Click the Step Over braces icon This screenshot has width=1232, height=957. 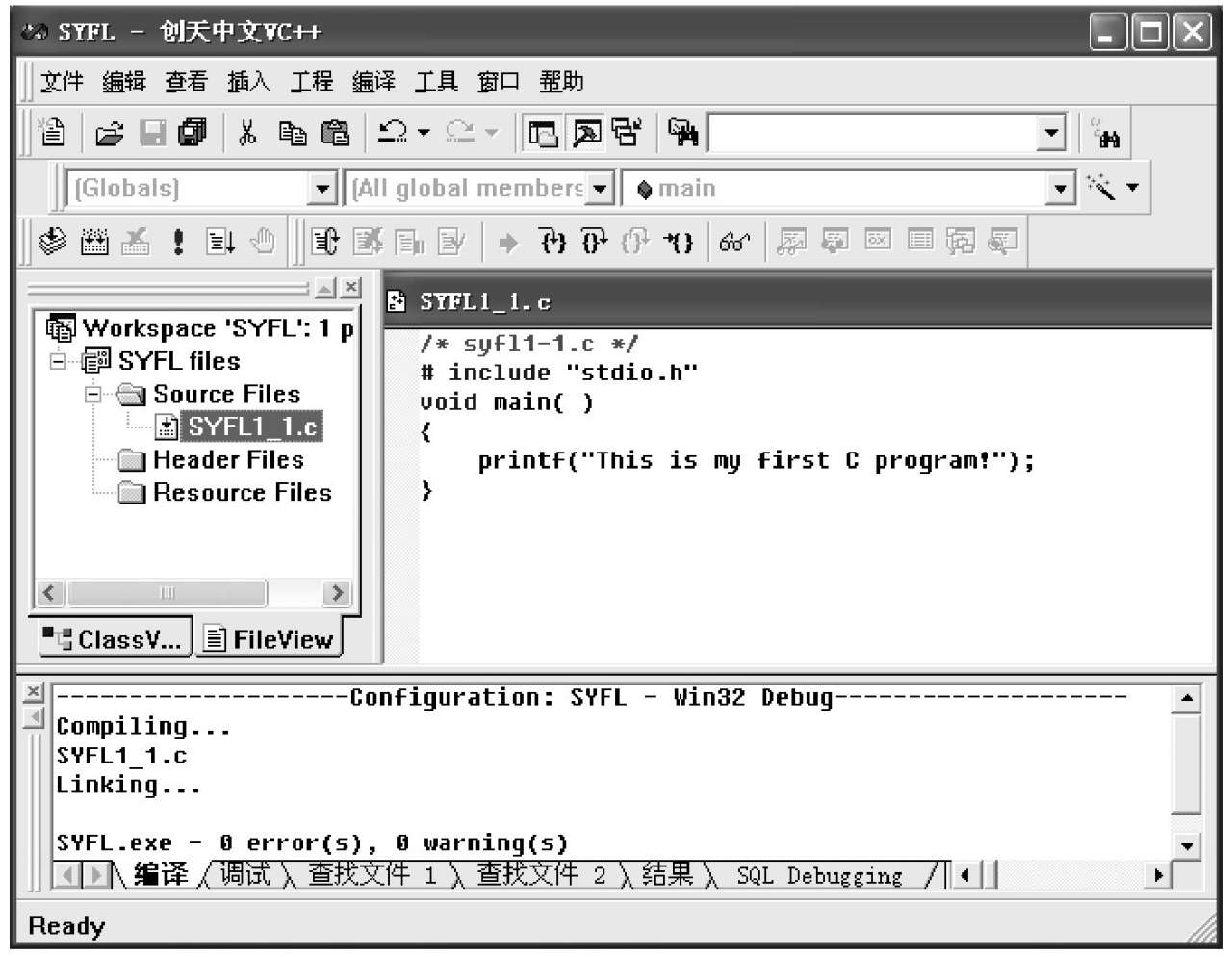pyautogui.click(x=594, y=242)
